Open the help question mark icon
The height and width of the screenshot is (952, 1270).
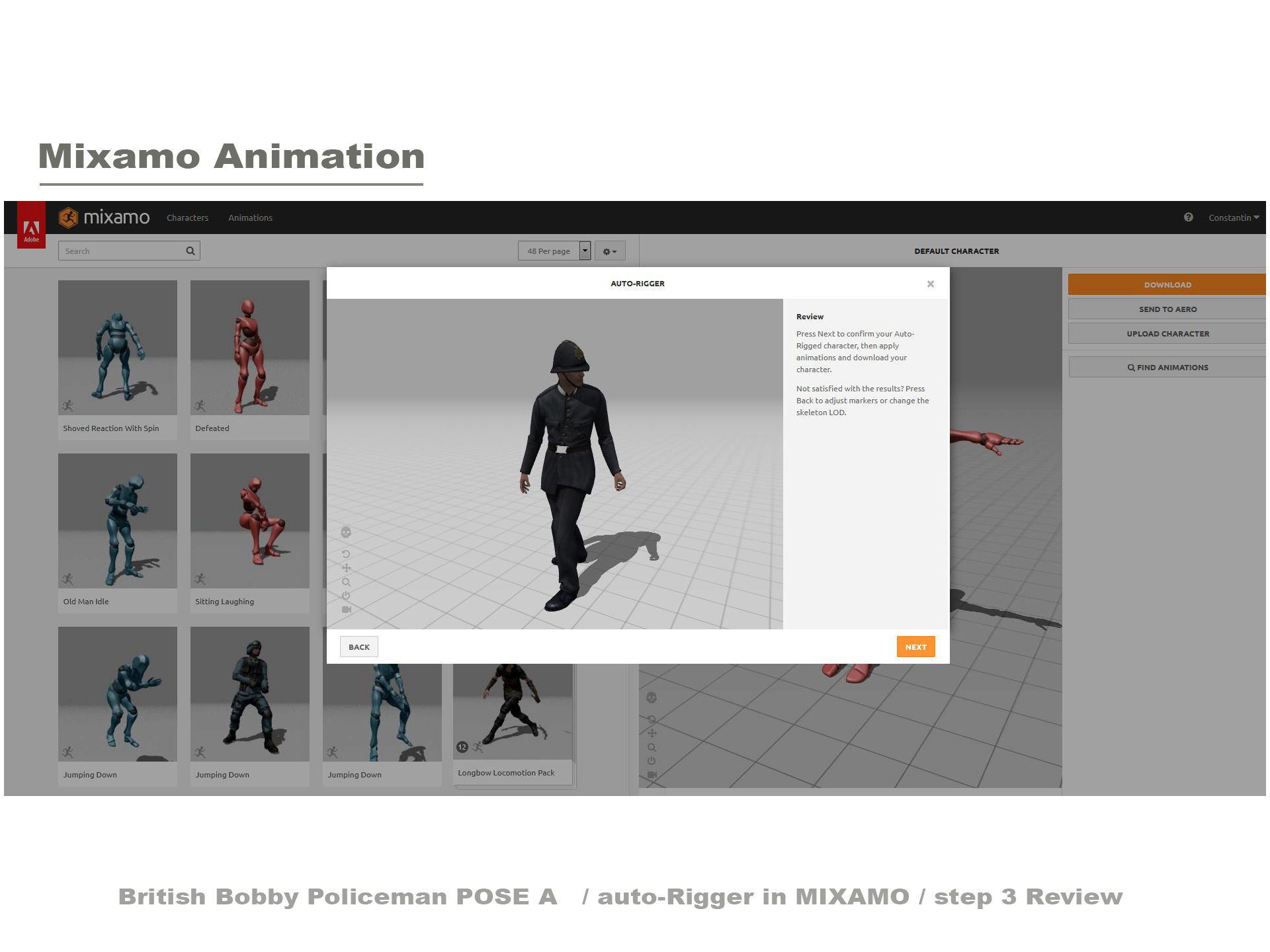(x=1189, y=217)
